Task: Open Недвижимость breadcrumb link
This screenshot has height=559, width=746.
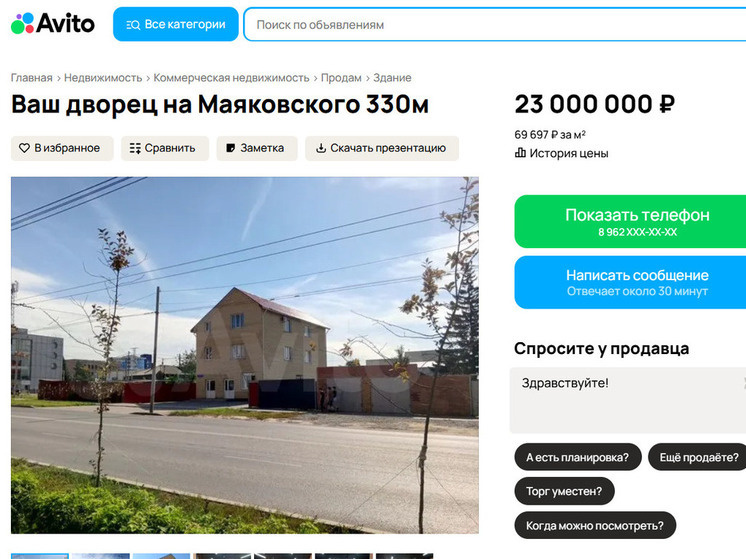Action: point(103,78)
